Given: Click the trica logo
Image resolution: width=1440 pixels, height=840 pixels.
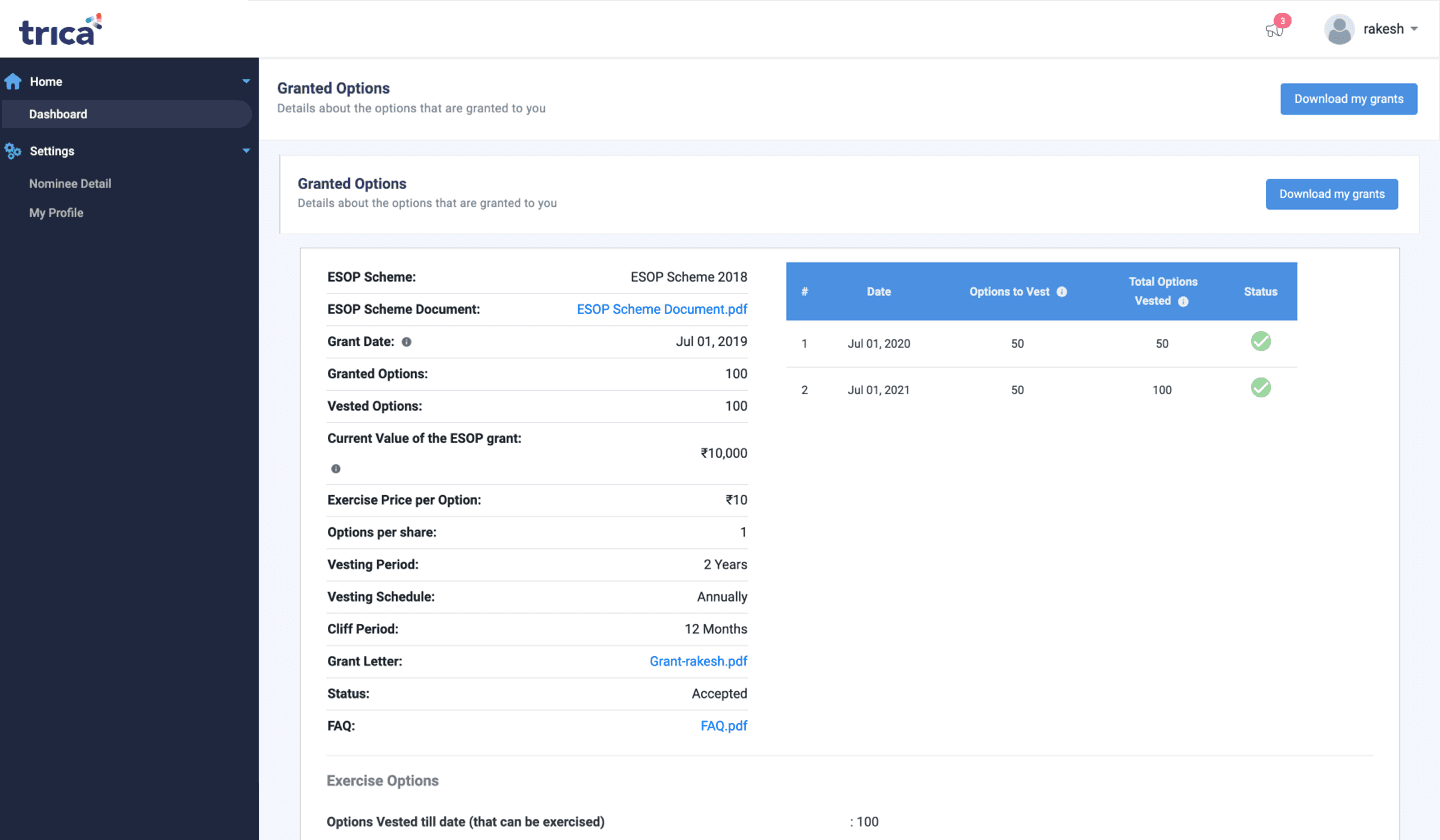Looking at the screenshot, I should coord(60,30).
